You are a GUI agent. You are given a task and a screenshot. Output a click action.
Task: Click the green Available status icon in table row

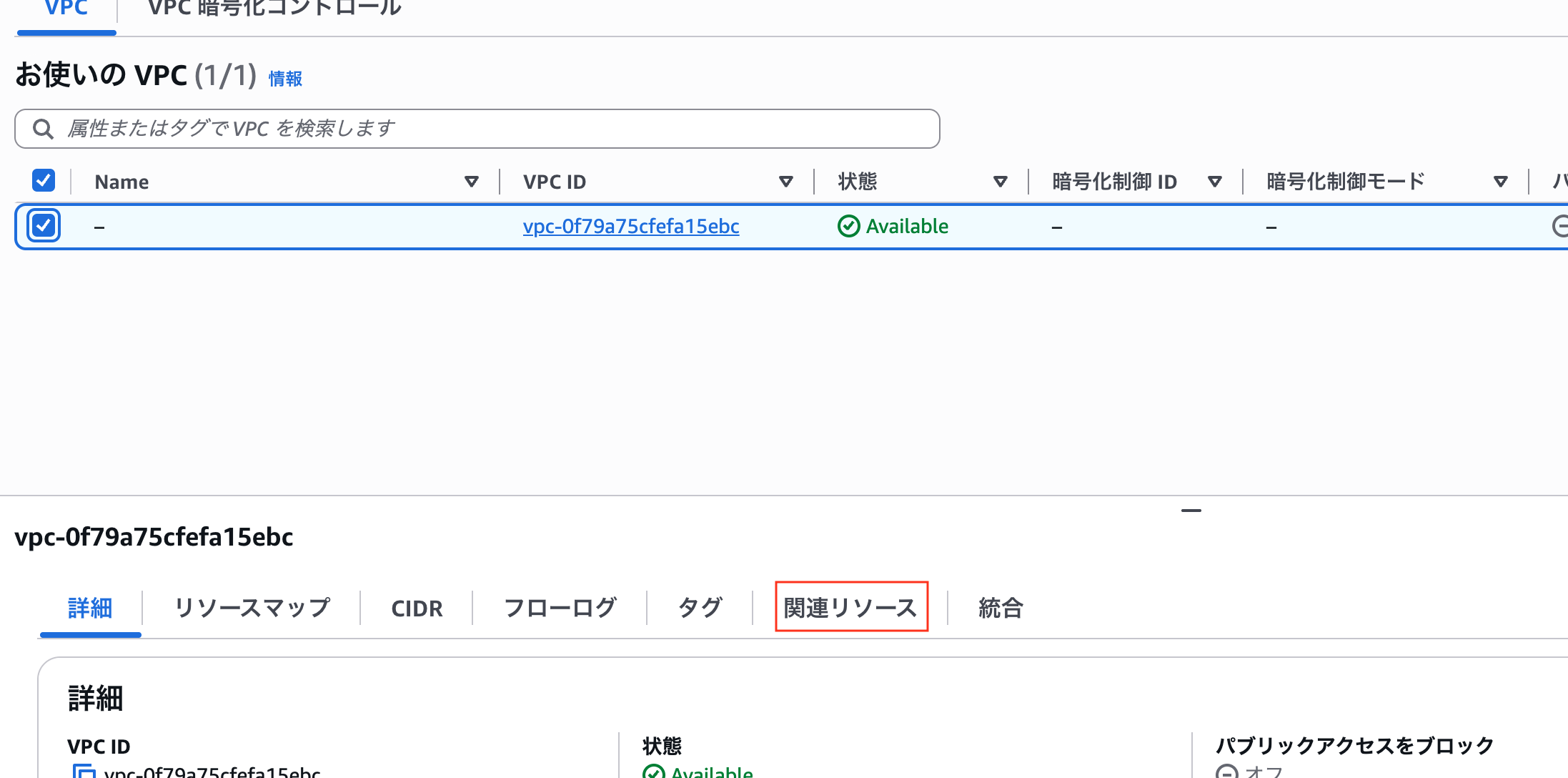(x=848, y=226)
